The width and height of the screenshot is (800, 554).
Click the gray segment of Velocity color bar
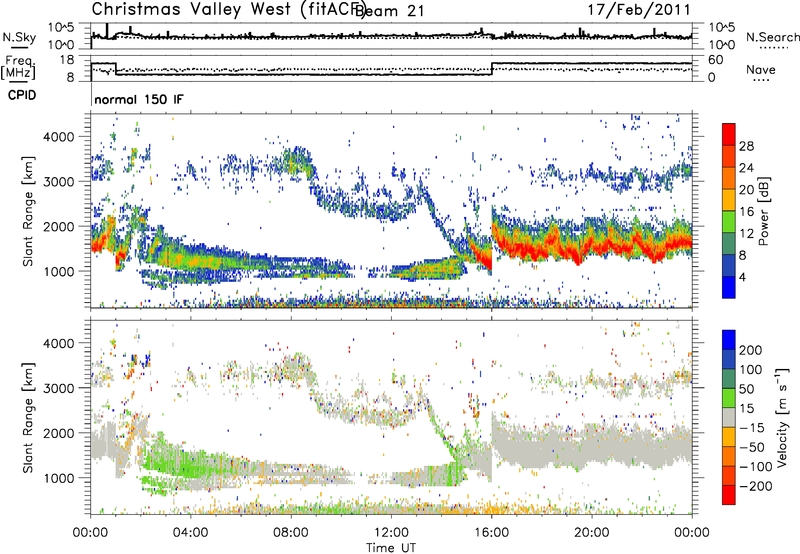coord(729,417)
